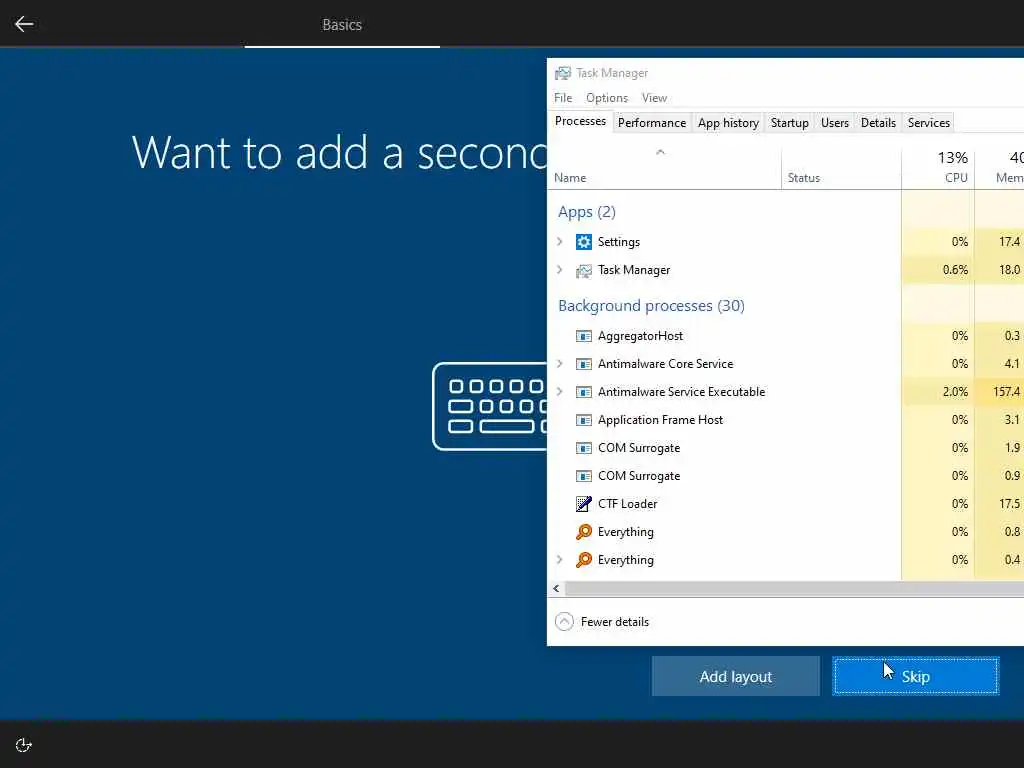Switch to the Performance tab
The height and width of the screenshot is (768, 1024).
pos(652,123)
